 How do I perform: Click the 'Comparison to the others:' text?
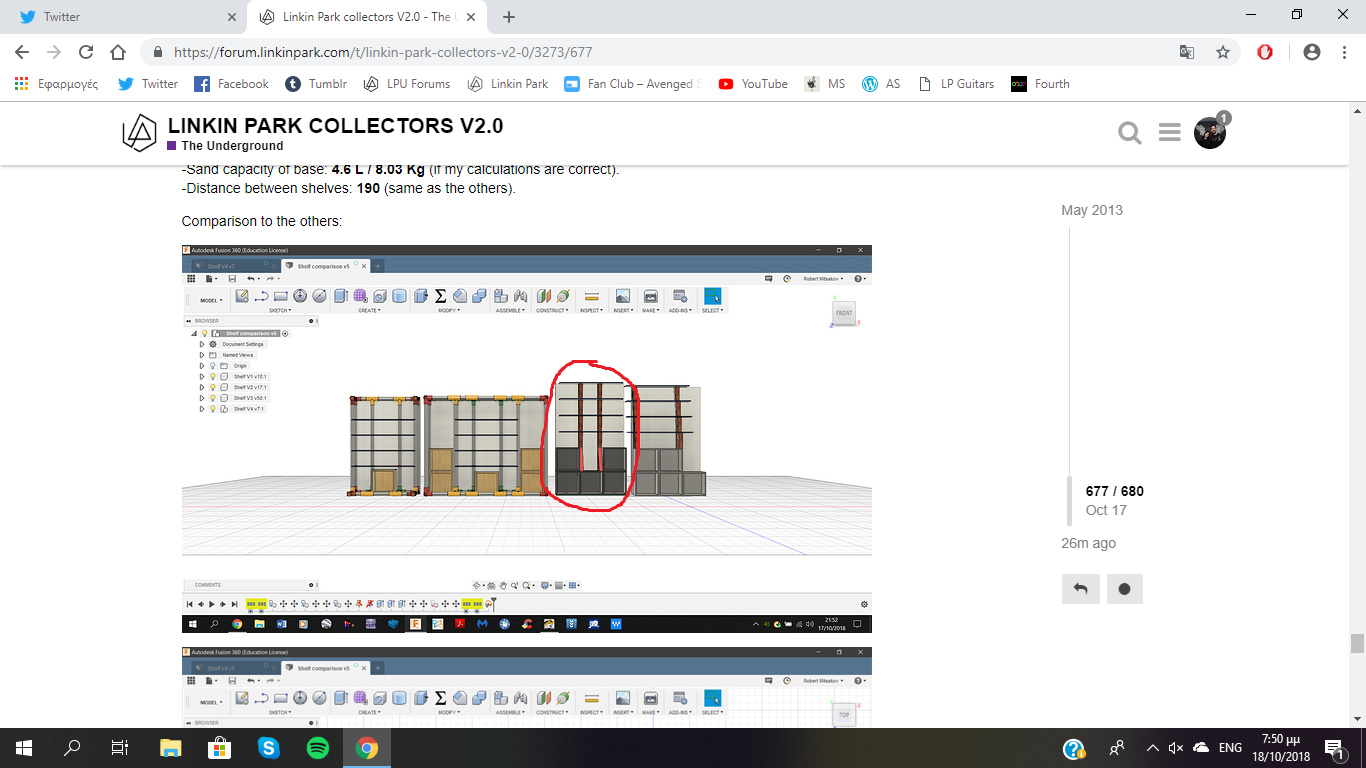(x=262, y=221)
